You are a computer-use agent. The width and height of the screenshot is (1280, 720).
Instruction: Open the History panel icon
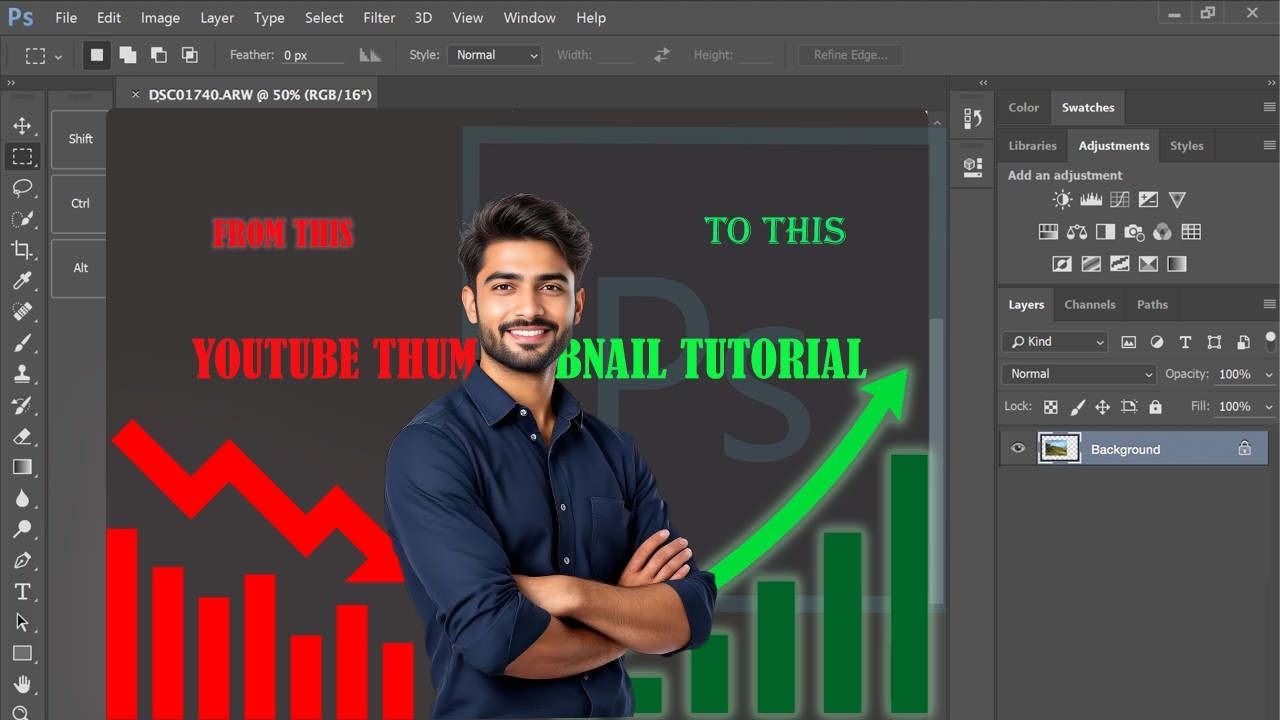pos(973,119)
